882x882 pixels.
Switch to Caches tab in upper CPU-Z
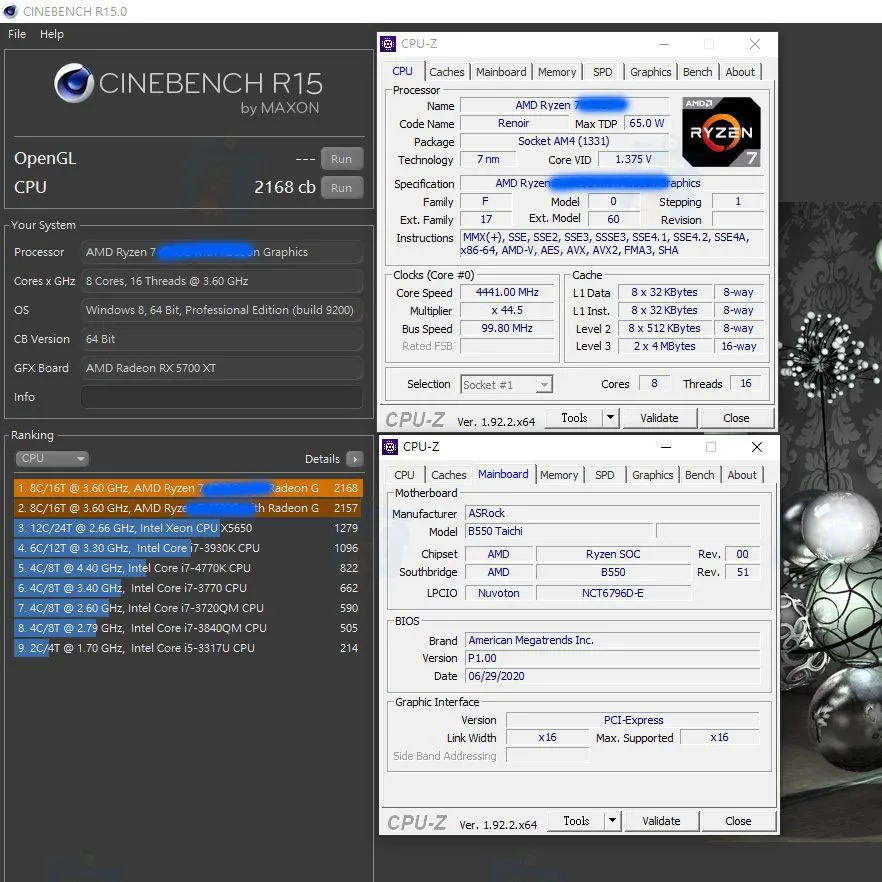coord(447,72)
